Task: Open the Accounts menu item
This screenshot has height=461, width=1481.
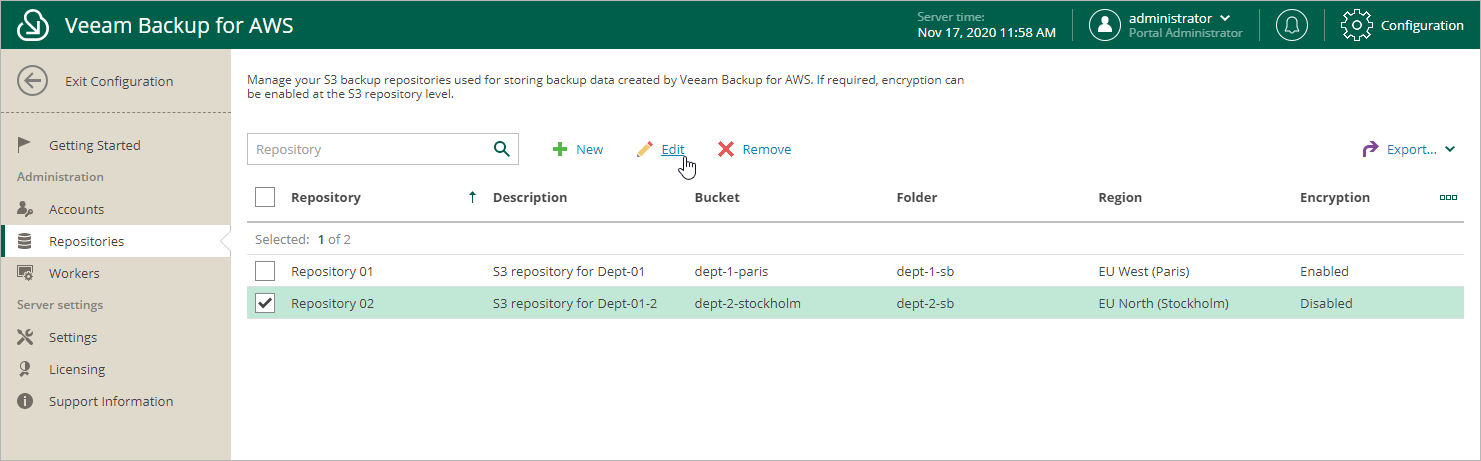Action: click(76, 209)
